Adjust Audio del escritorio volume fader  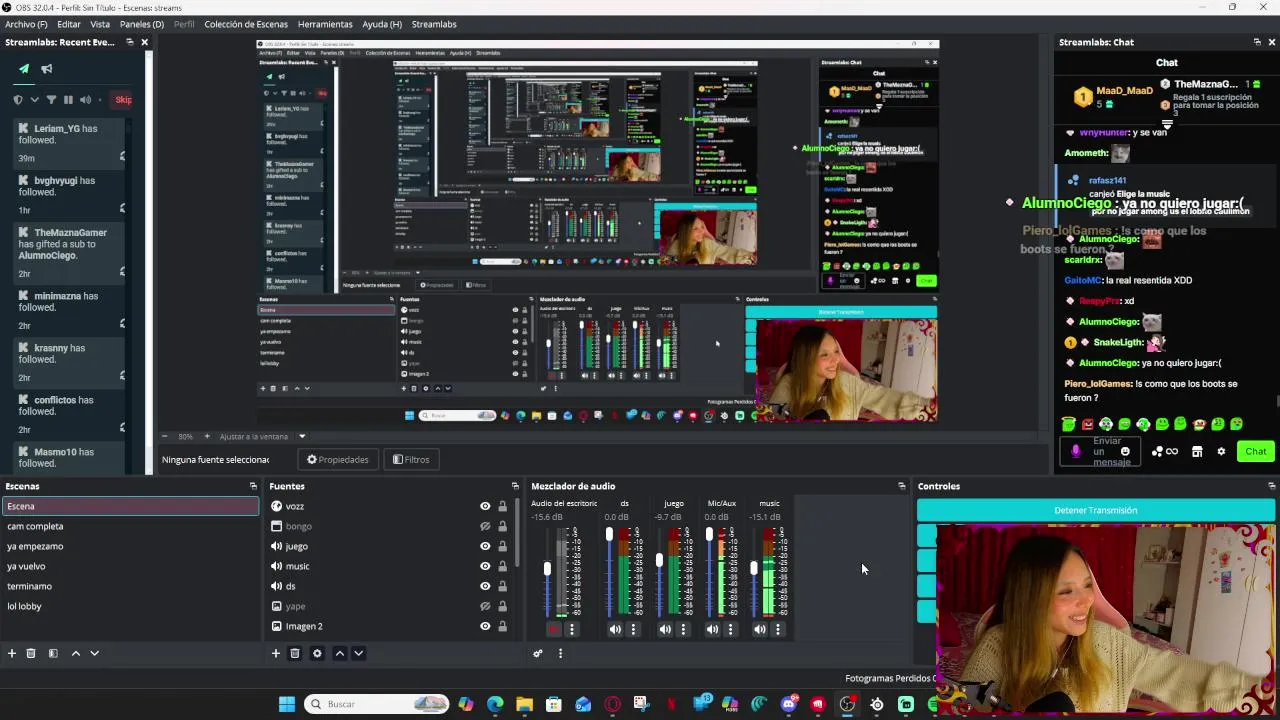click(547, 569)
